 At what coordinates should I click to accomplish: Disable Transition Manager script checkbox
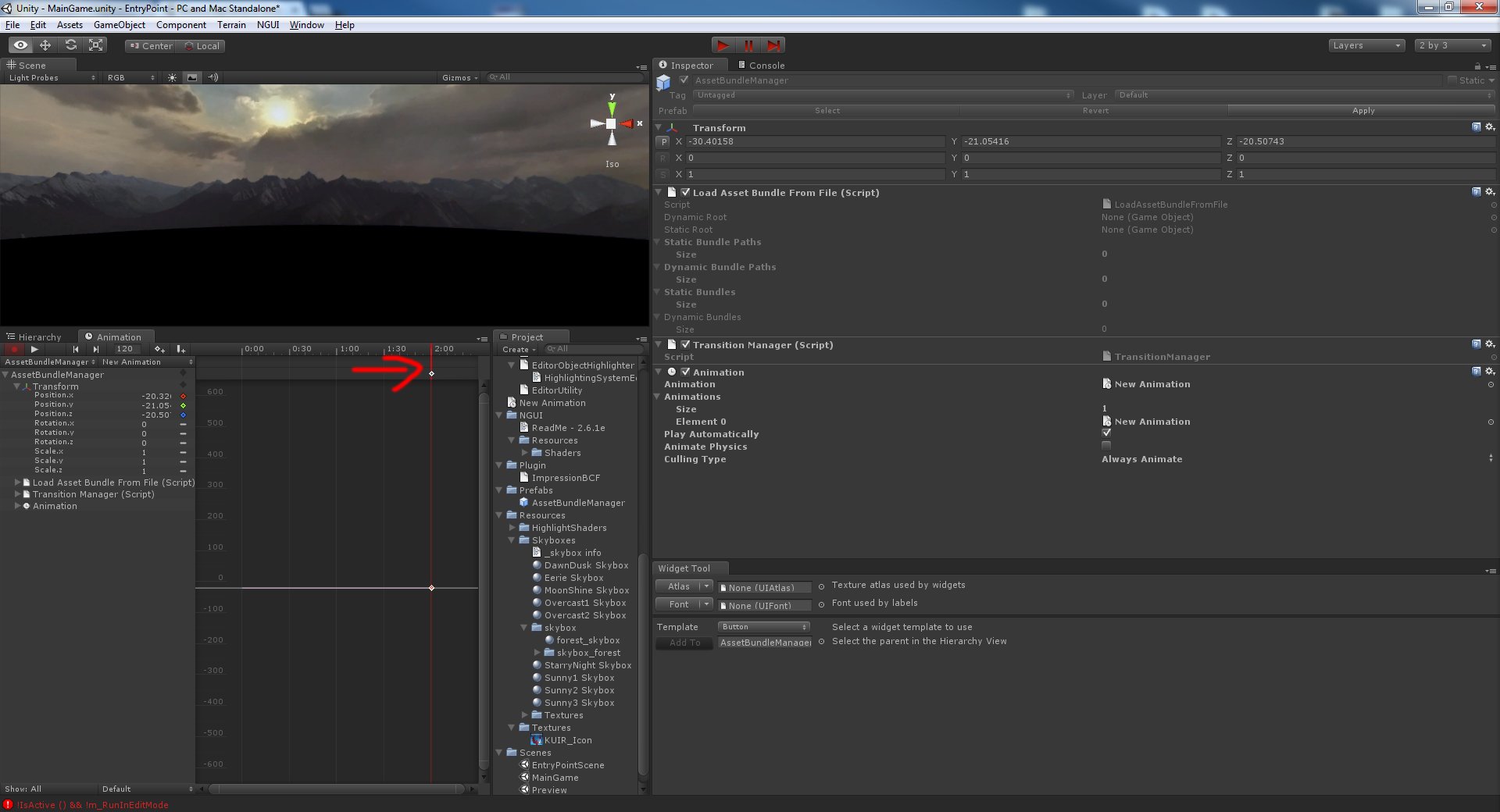point(685,344)
